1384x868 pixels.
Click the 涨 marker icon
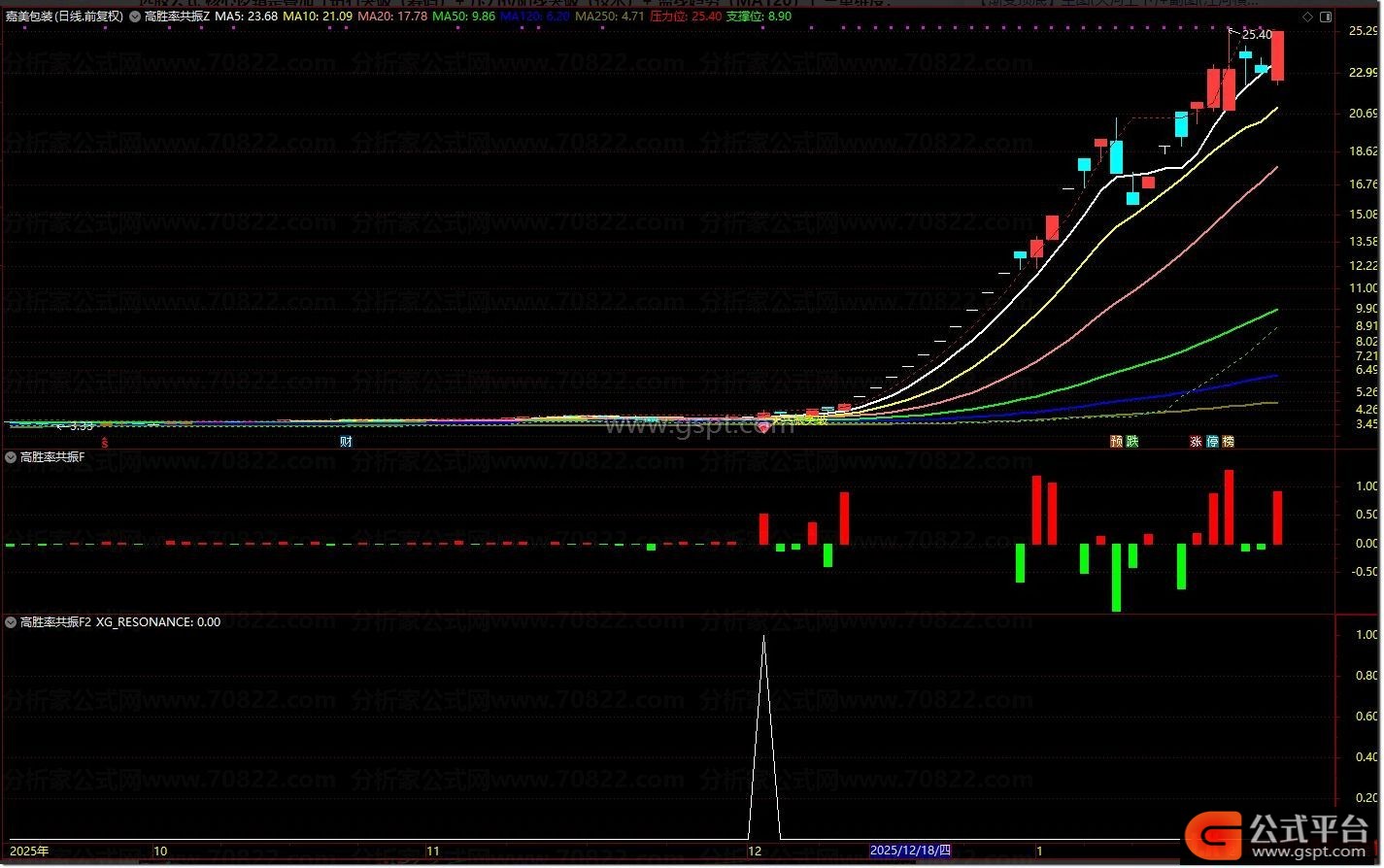pos(1197,442)
